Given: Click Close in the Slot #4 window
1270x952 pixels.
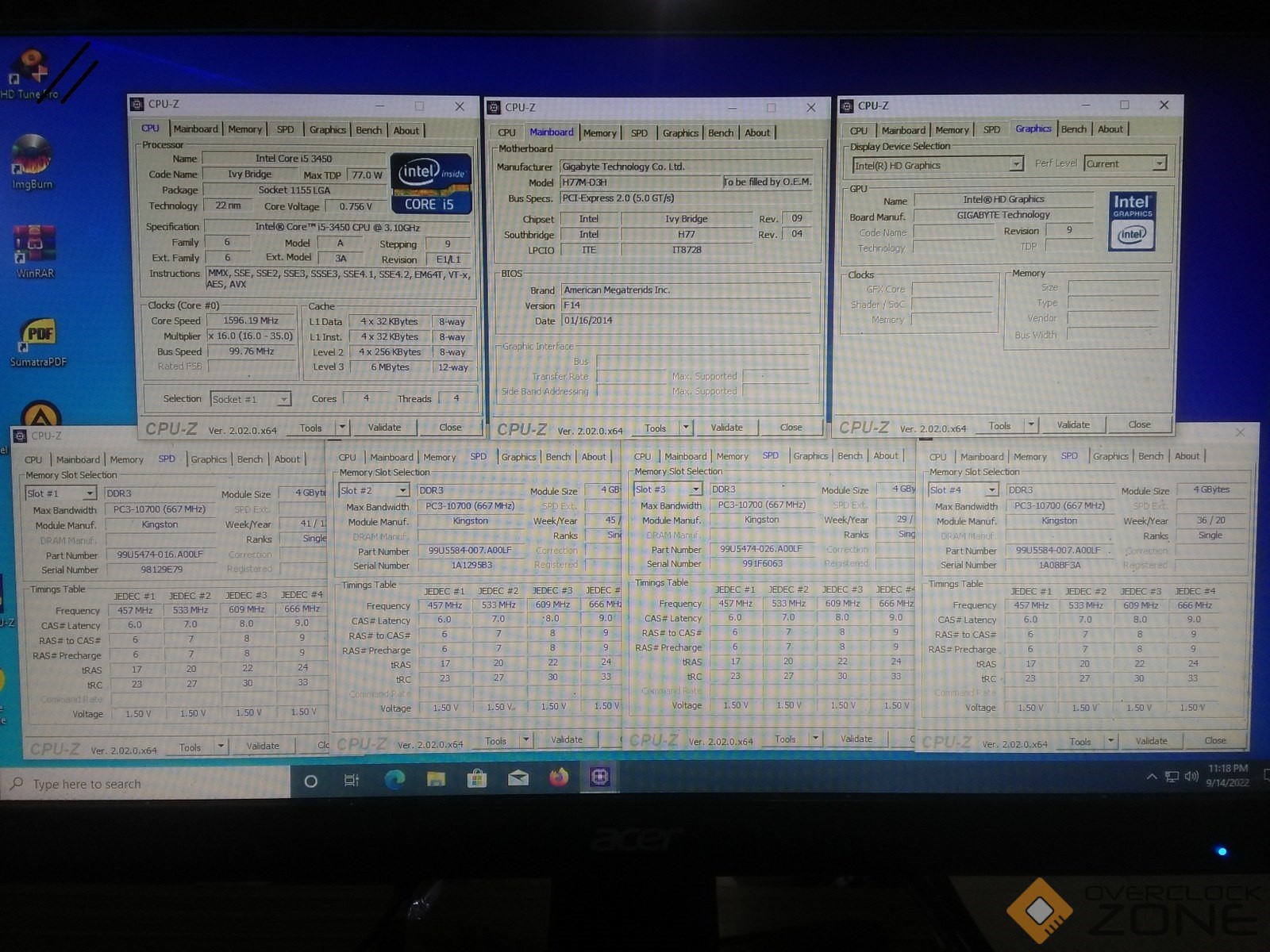Looking at the screenshot, I should pyautogui.click(x=1214, y=740).
